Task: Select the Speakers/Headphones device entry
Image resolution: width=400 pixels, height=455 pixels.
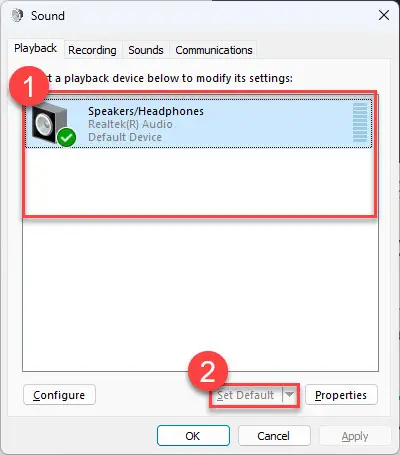Action: (199, 123)
